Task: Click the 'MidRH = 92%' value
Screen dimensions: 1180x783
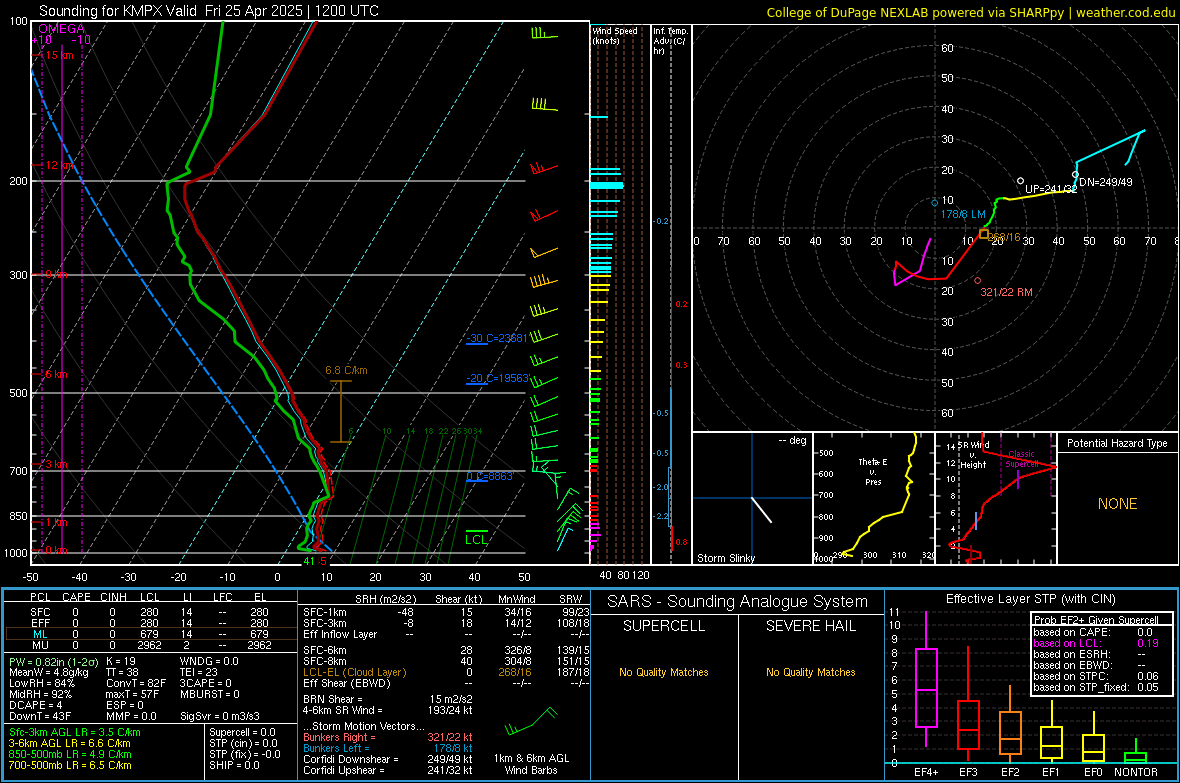Action: (41, 694)
